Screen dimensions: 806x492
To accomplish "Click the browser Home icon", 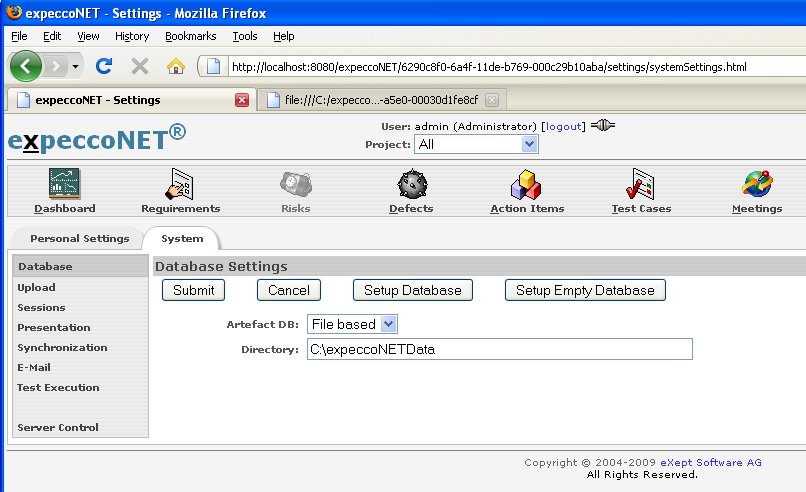I will click(x=176, y=66).
